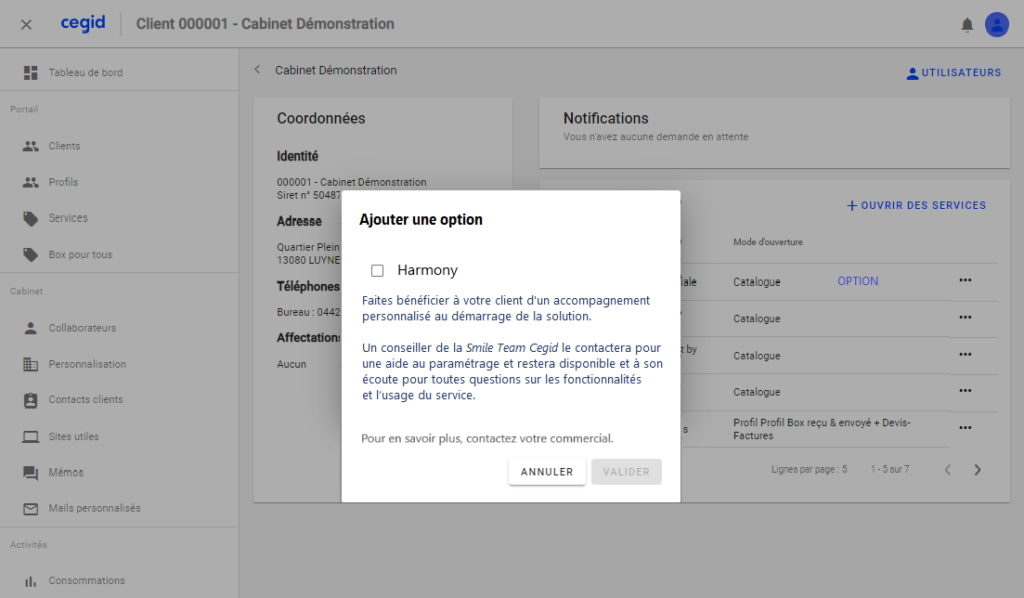1024x598 pixels.
Task: Open Consommations in the sidebar
Action: click(87, 580)
